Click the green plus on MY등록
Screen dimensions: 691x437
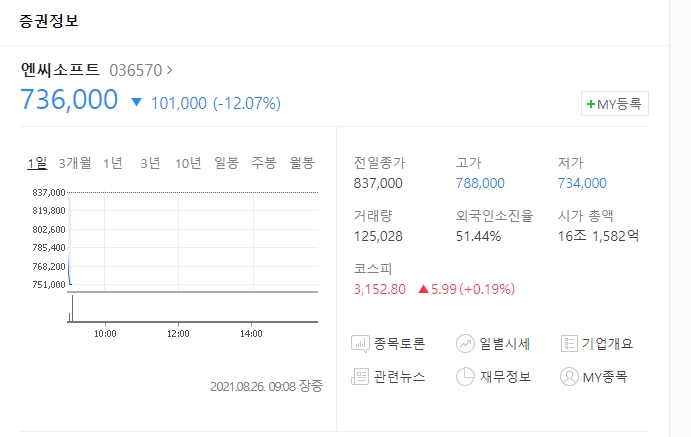point(590,104)
